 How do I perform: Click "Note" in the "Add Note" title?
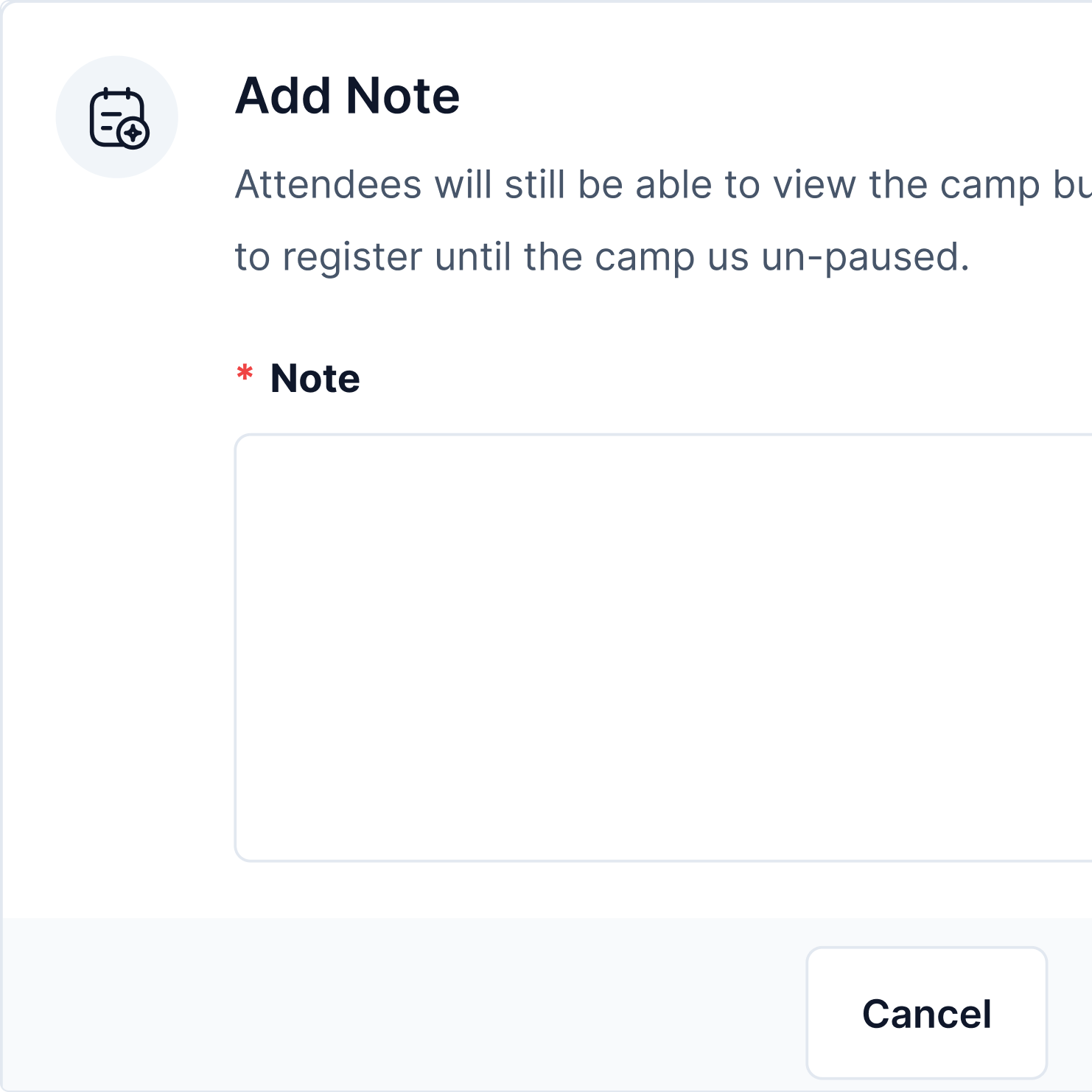(x=403, y=97)
